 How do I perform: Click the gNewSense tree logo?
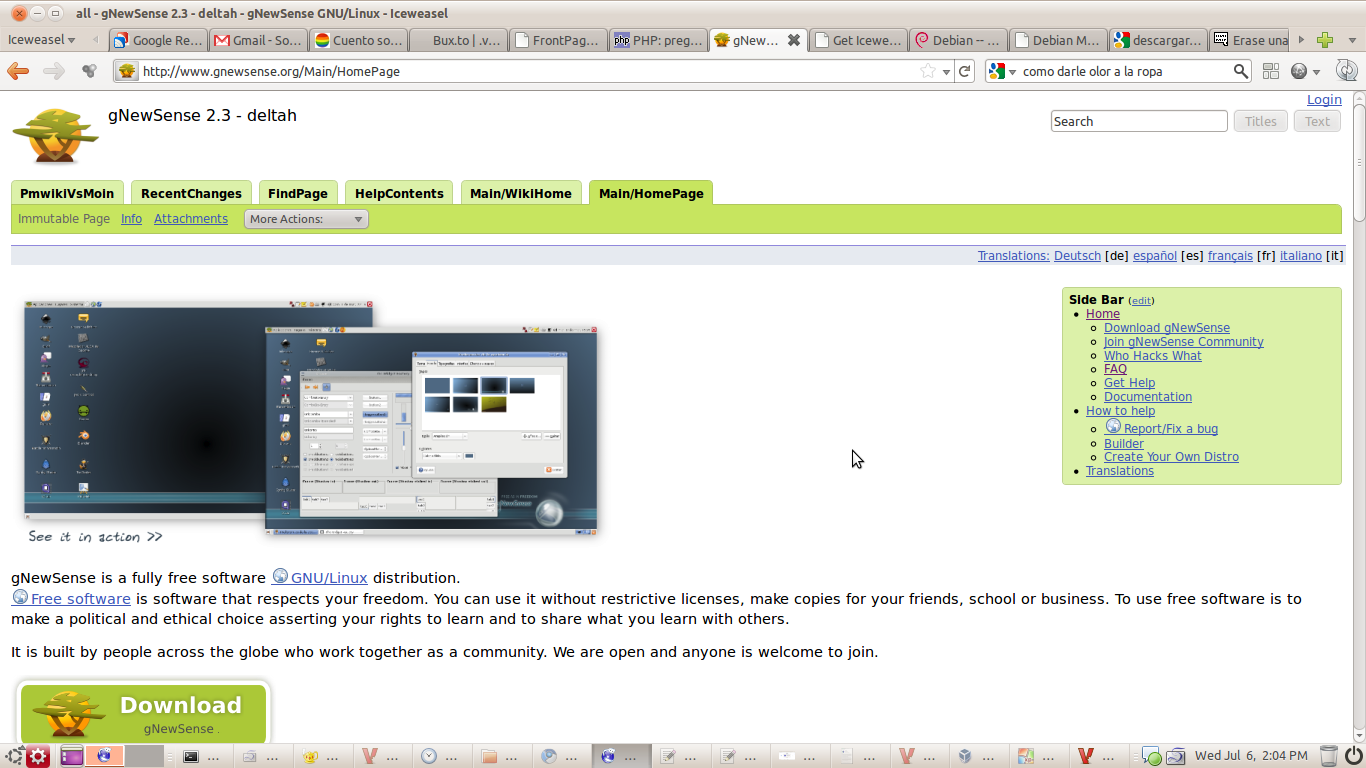(x=54, y=135)
